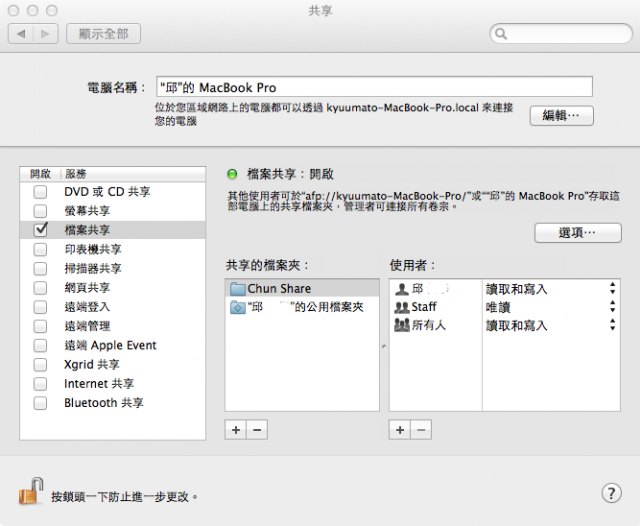The image size is (640, 526).
Task: Go forward with the right arrow button
Action: [x=45, y=33]
